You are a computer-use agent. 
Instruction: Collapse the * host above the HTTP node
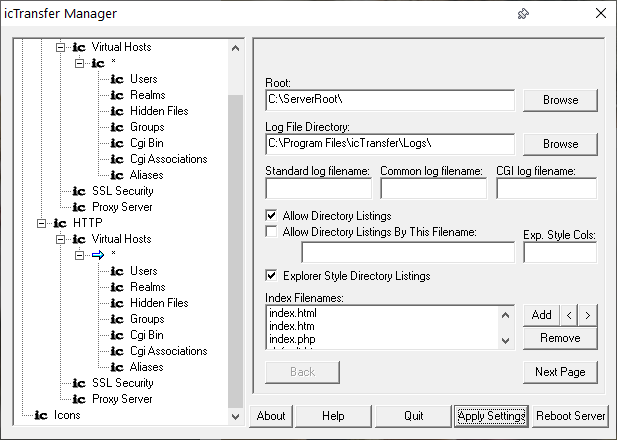point(79,63)
